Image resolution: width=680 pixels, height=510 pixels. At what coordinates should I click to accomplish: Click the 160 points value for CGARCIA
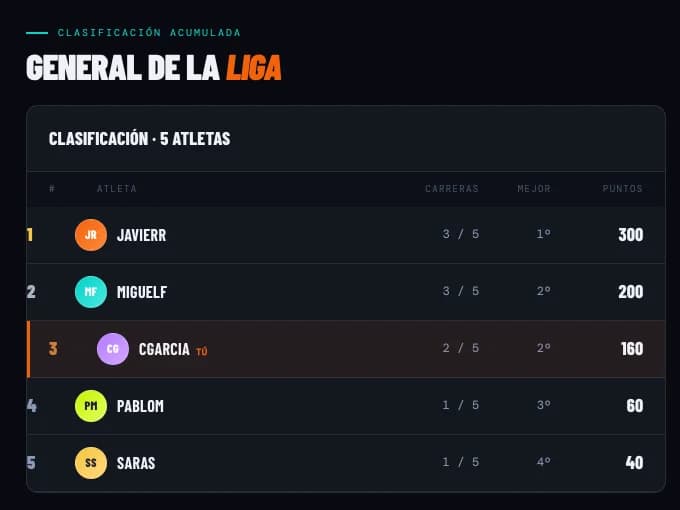tap(632, 349)
